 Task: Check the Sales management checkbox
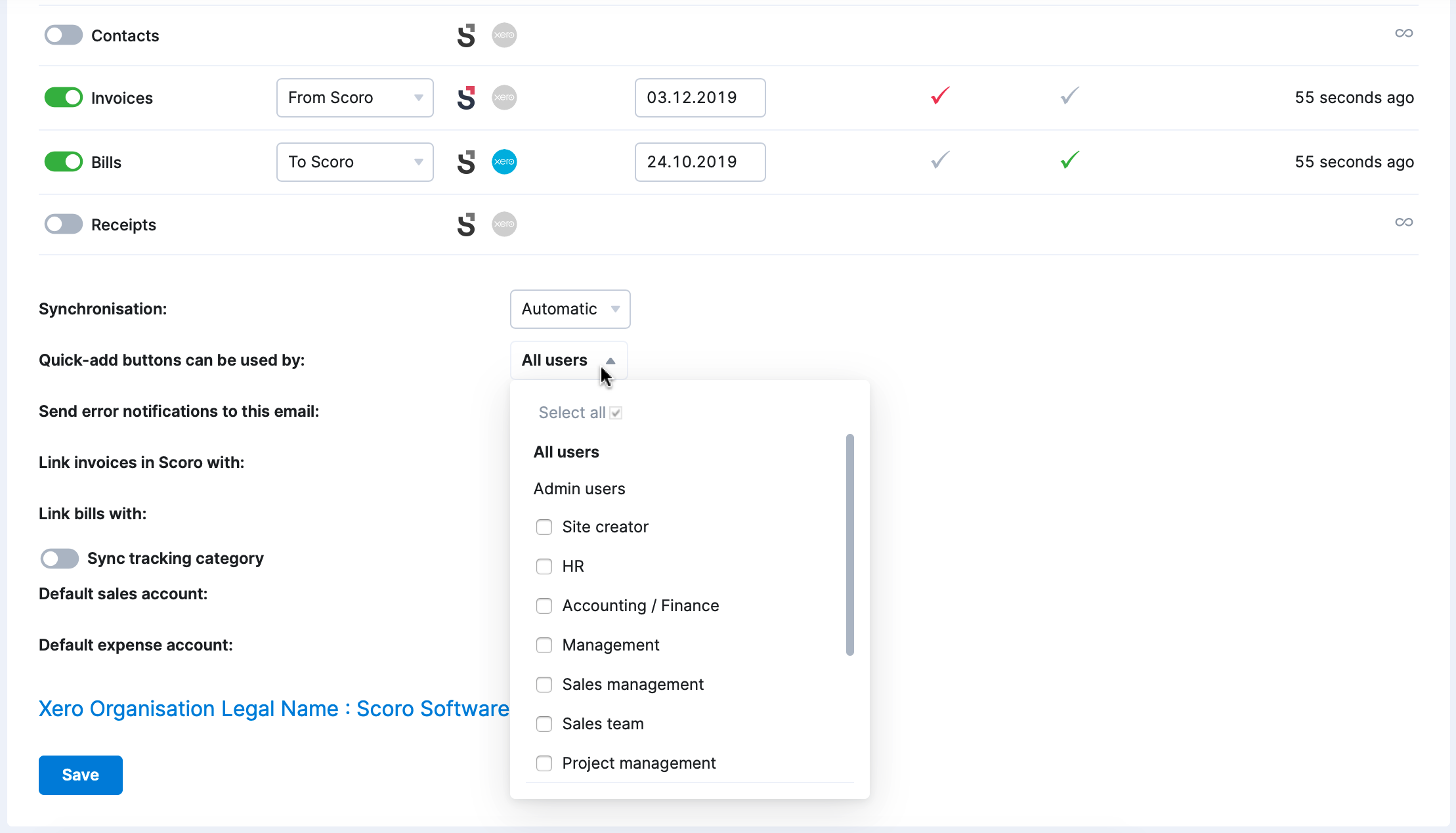(544, 685)
